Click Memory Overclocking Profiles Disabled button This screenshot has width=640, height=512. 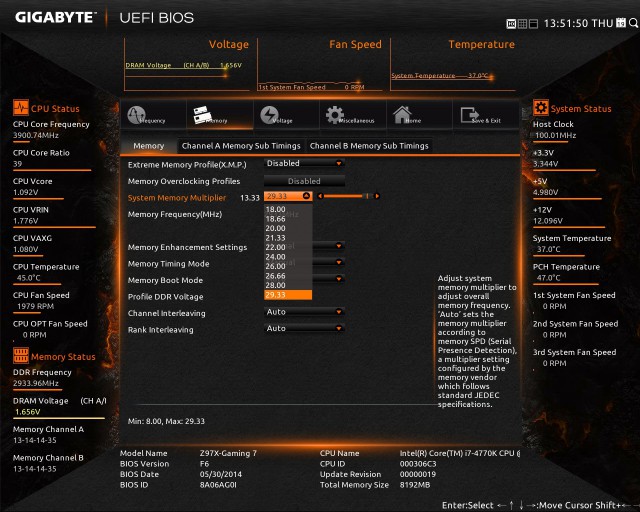coord(304,181)
